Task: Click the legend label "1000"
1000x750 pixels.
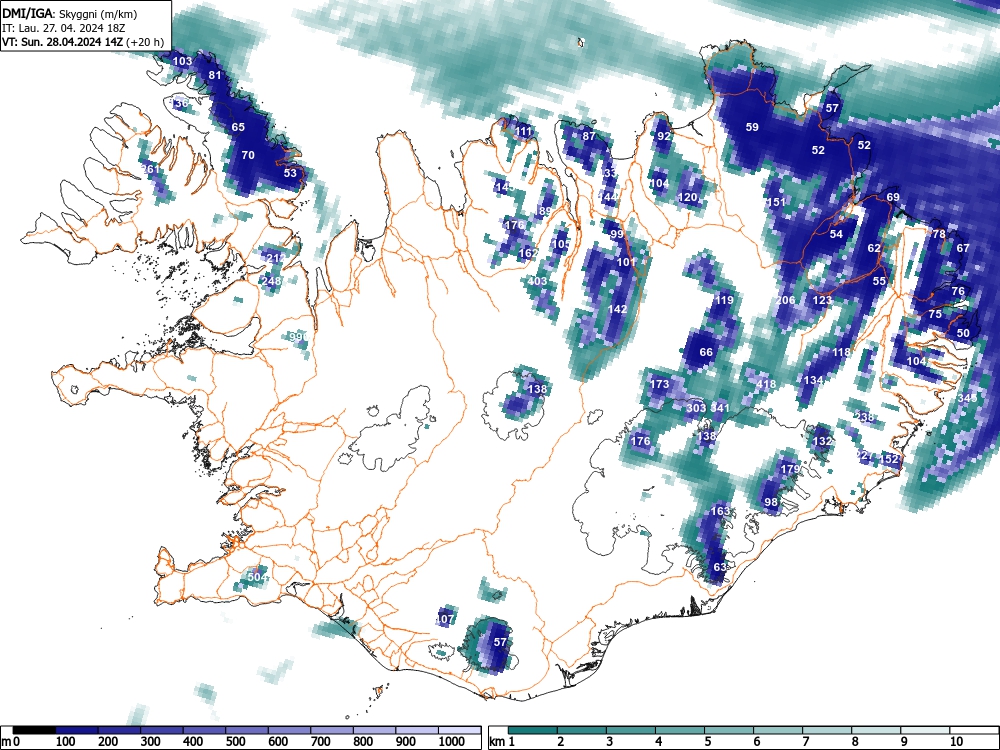Action: 452,742
